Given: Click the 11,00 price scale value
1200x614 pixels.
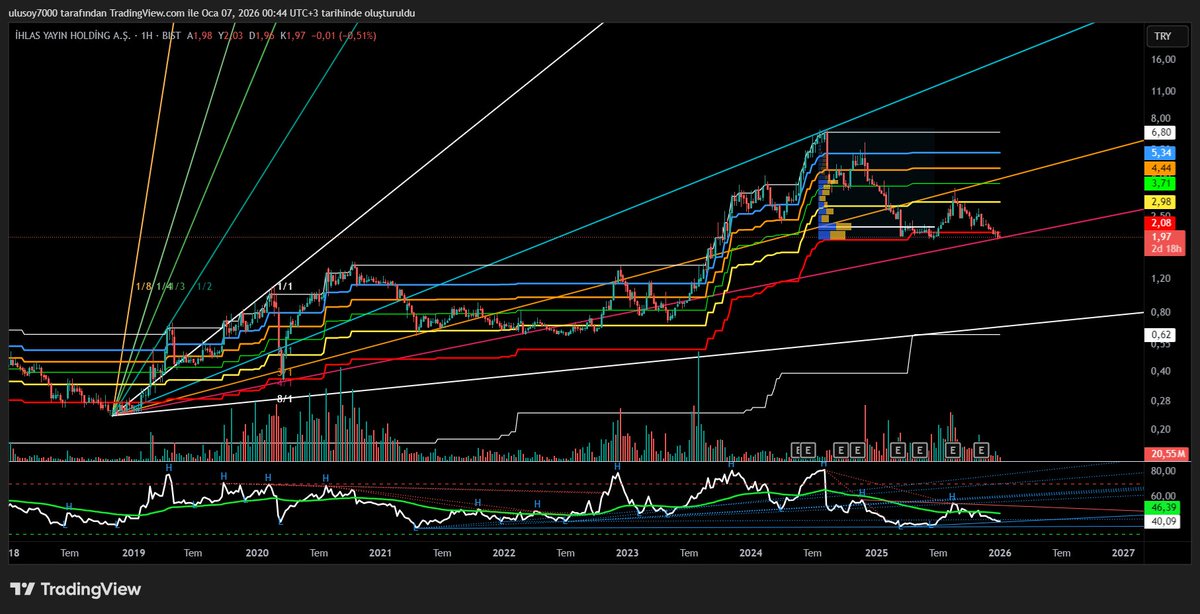Looking at the screenshot, I should pos(1163,91).
